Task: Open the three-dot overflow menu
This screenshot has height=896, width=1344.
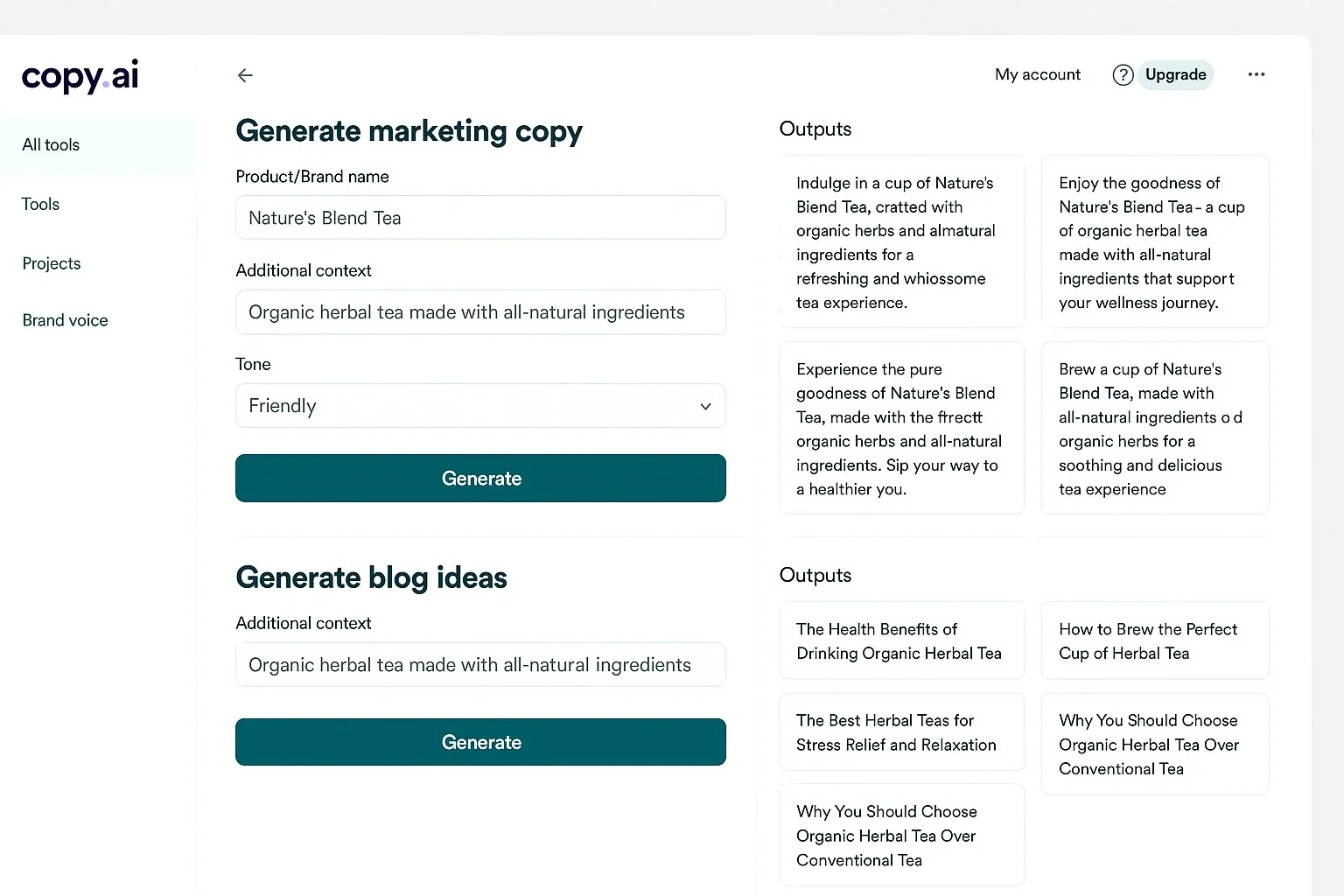Action: [x=1256, y=74]
